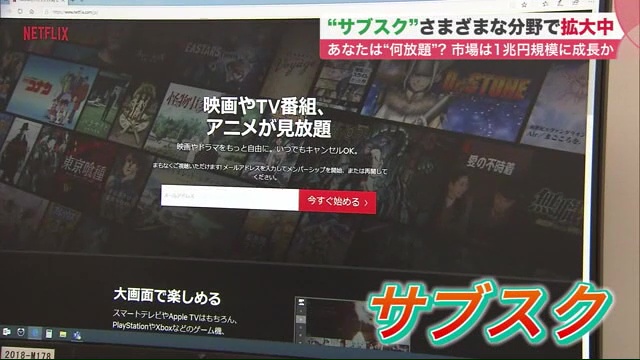Open the favorites list star icon

coord(545,4)
